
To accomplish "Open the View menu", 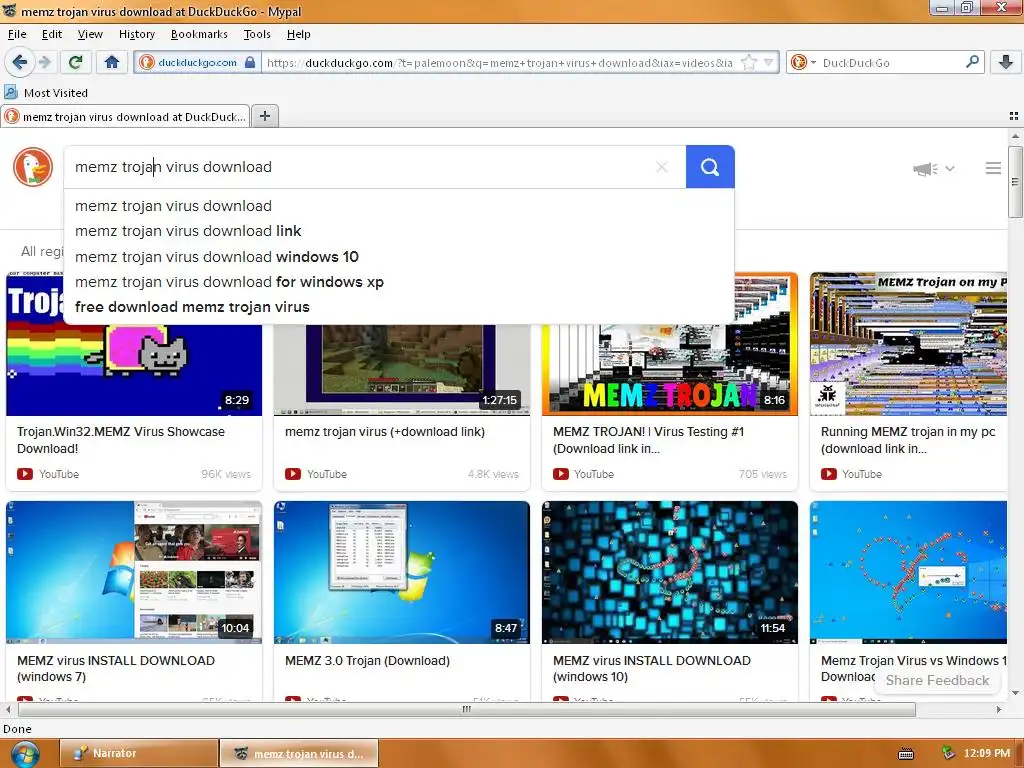I will pyautogui.click(x=90, y=34).
